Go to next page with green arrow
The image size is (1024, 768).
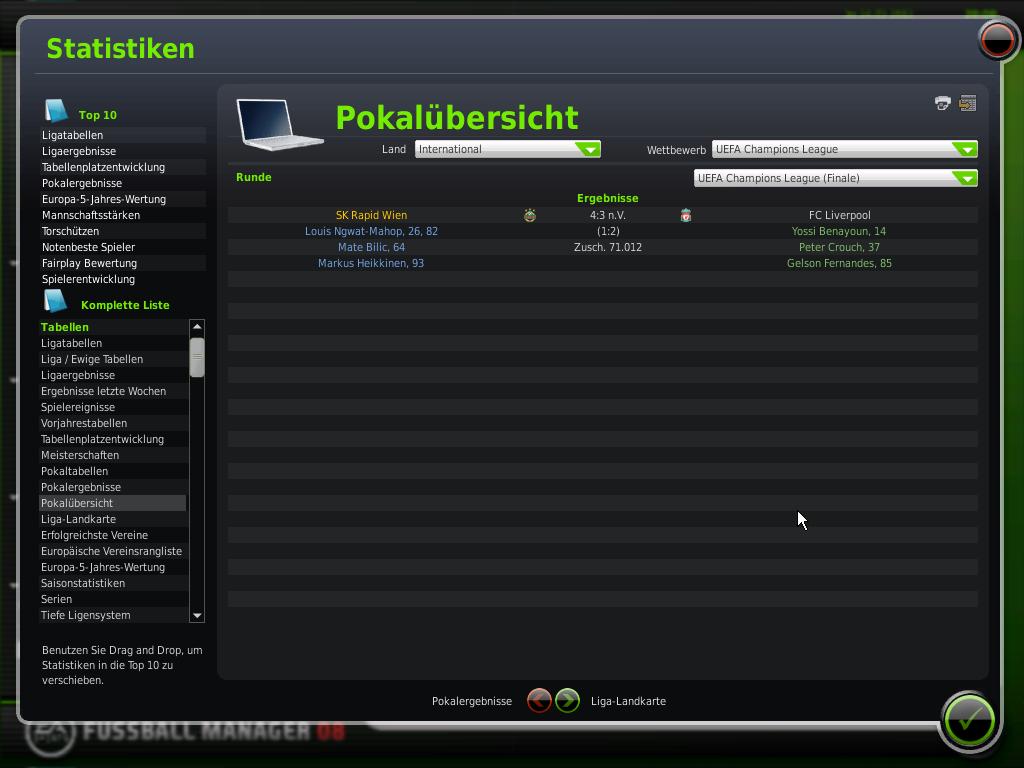568,701
